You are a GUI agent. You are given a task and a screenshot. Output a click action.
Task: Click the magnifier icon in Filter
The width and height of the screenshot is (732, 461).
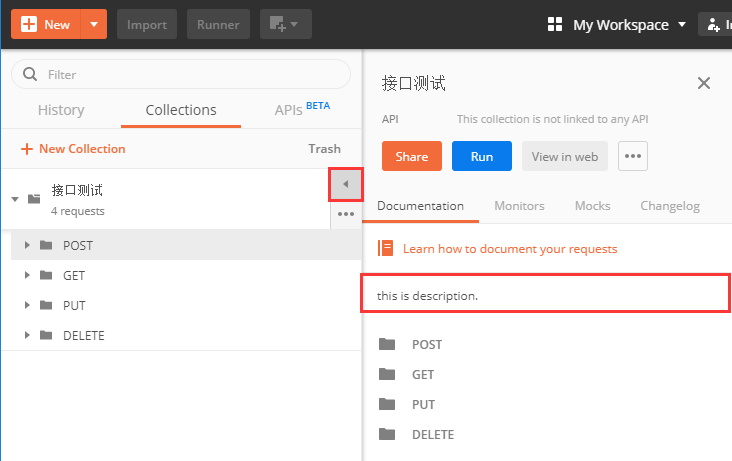pos(30,74)
